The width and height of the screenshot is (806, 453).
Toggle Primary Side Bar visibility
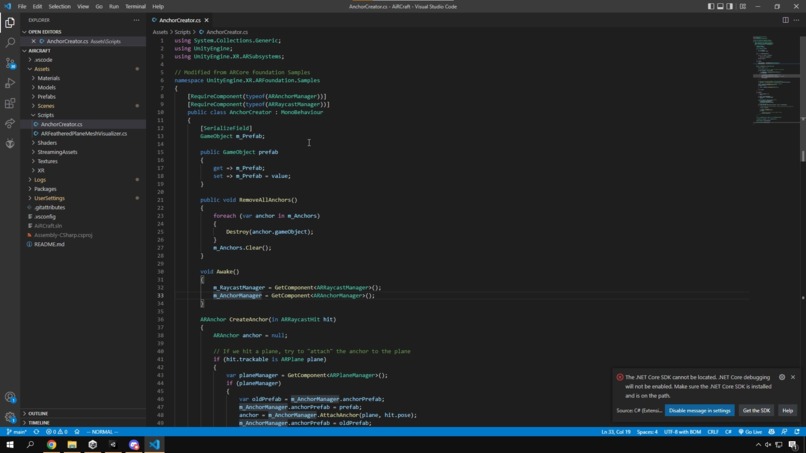point(711,7)
